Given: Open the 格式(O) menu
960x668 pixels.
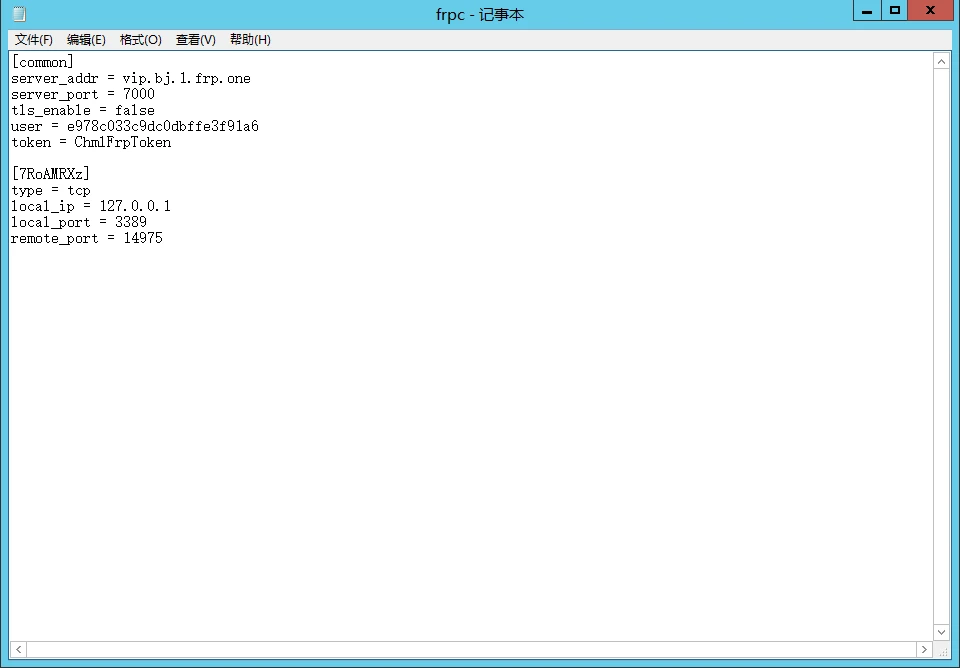Looking at the screenshot, I should click(x=141, y=40).
